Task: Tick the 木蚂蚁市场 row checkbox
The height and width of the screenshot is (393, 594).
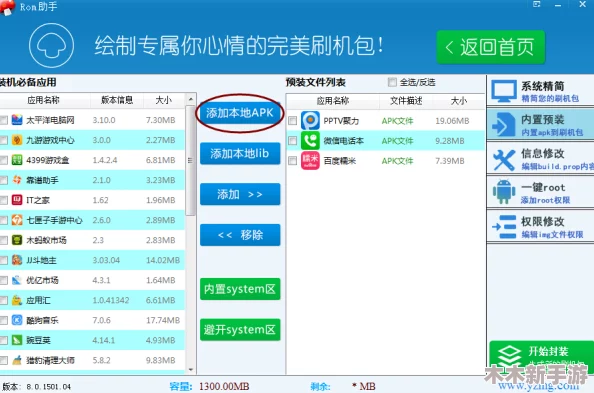Action: click(x=4, y=240)
